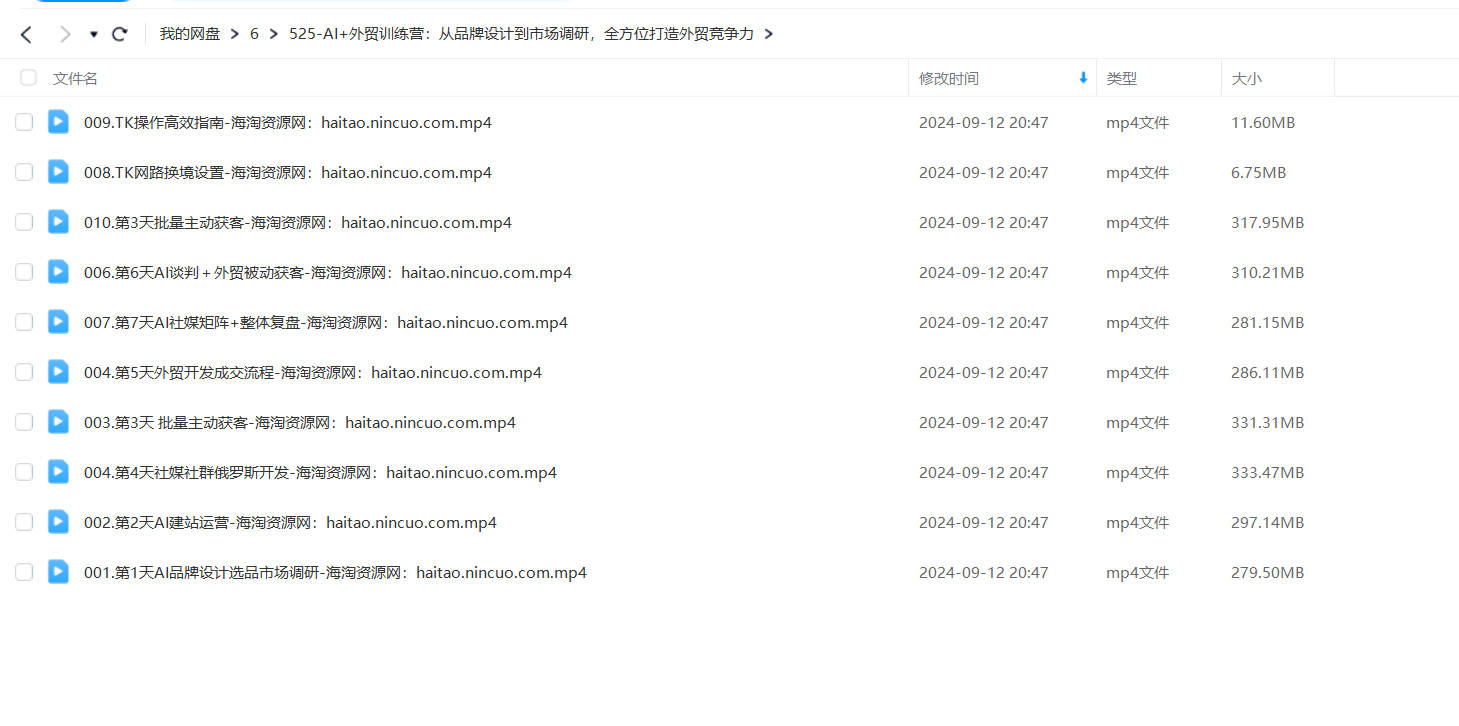Open the folder 6 breadcrumb

point(254,34)
